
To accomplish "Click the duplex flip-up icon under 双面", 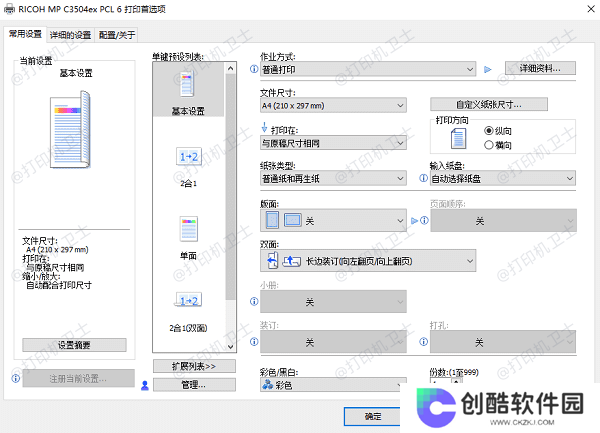I will 292,261.
